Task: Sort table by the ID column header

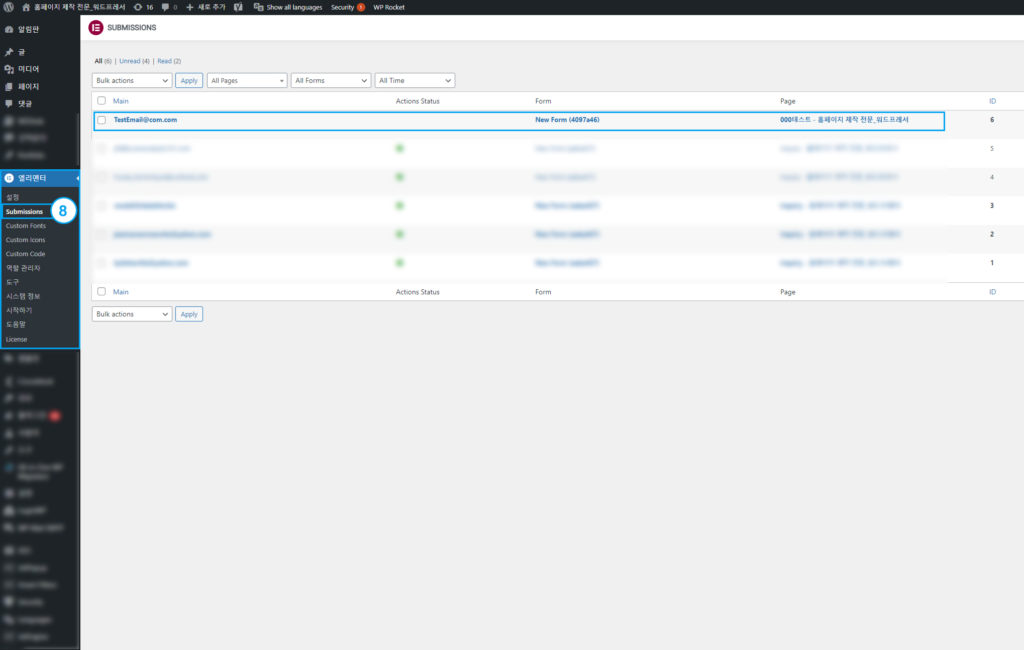Action: coord(992,101)
